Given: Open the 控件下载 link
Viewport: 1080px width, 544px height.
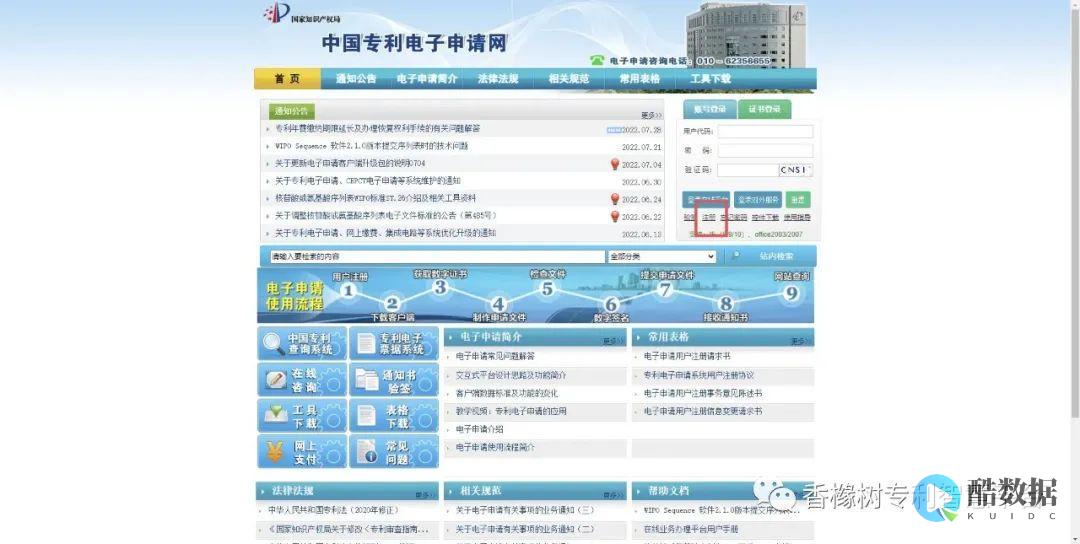Looking at the screenshot, I should coord(765,217).
